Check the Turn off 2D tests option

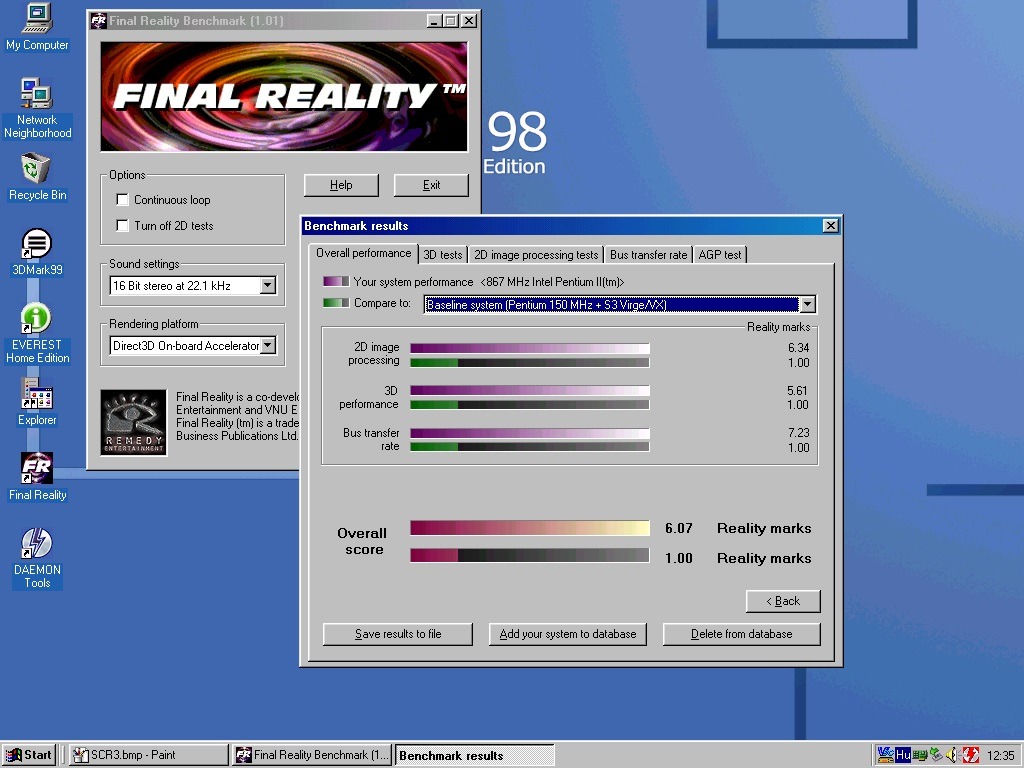[x=122, y=226]
